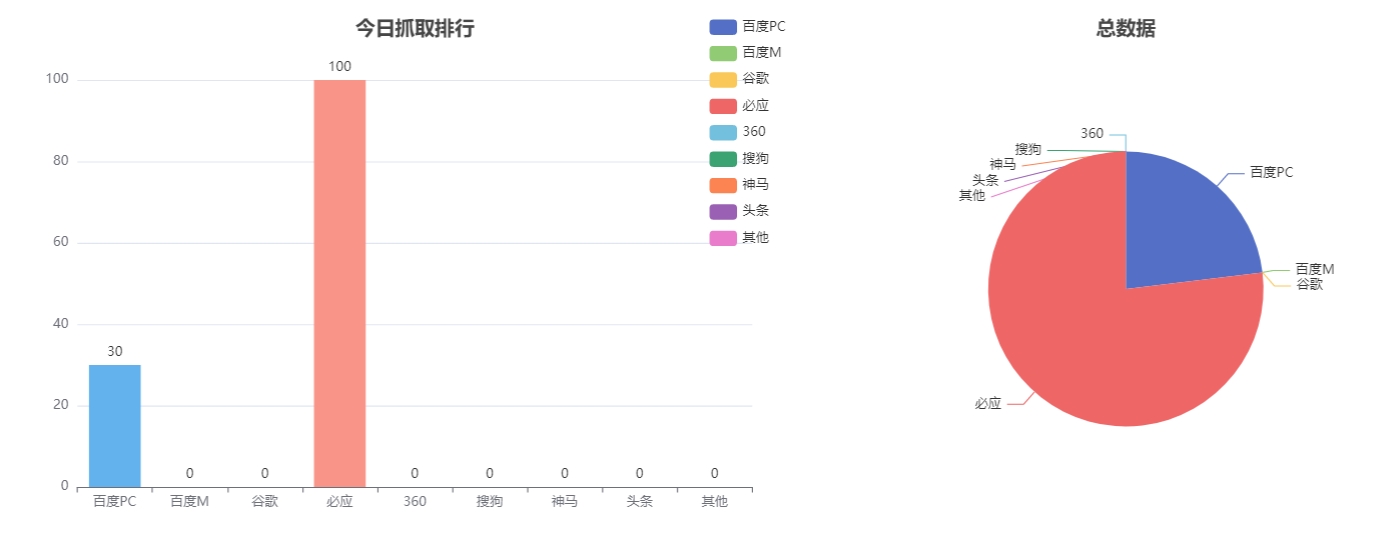This screenshot has width=1400, height=543.
Task: Click the 百度PC label beside pie
Action: tap(1271, 172)
